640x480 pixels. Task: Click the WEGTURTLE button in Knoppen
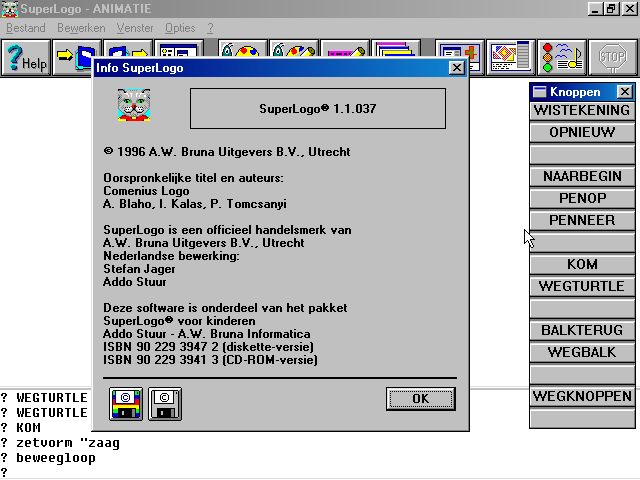pyautogui.click(x=582, y=287)
